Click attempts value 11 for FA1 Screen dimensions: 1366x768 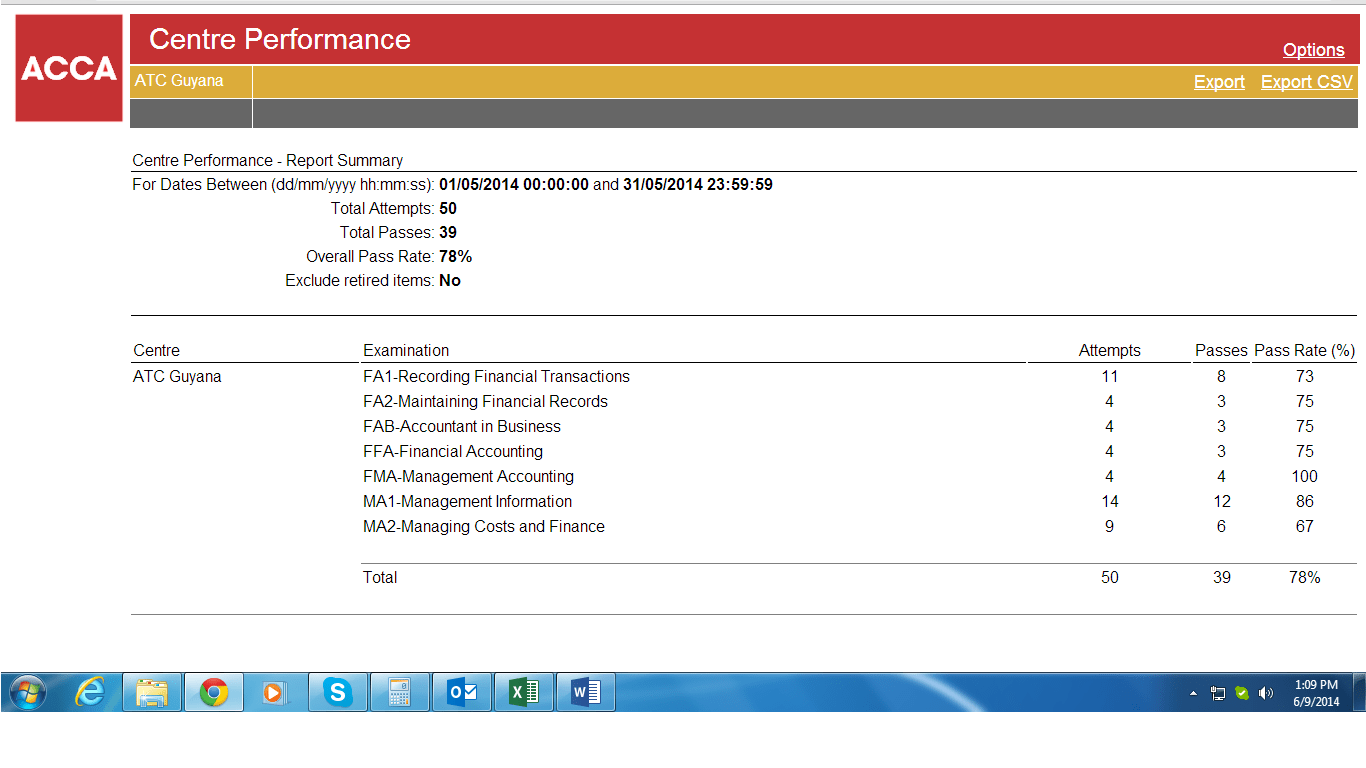[x=1110, y=377]
